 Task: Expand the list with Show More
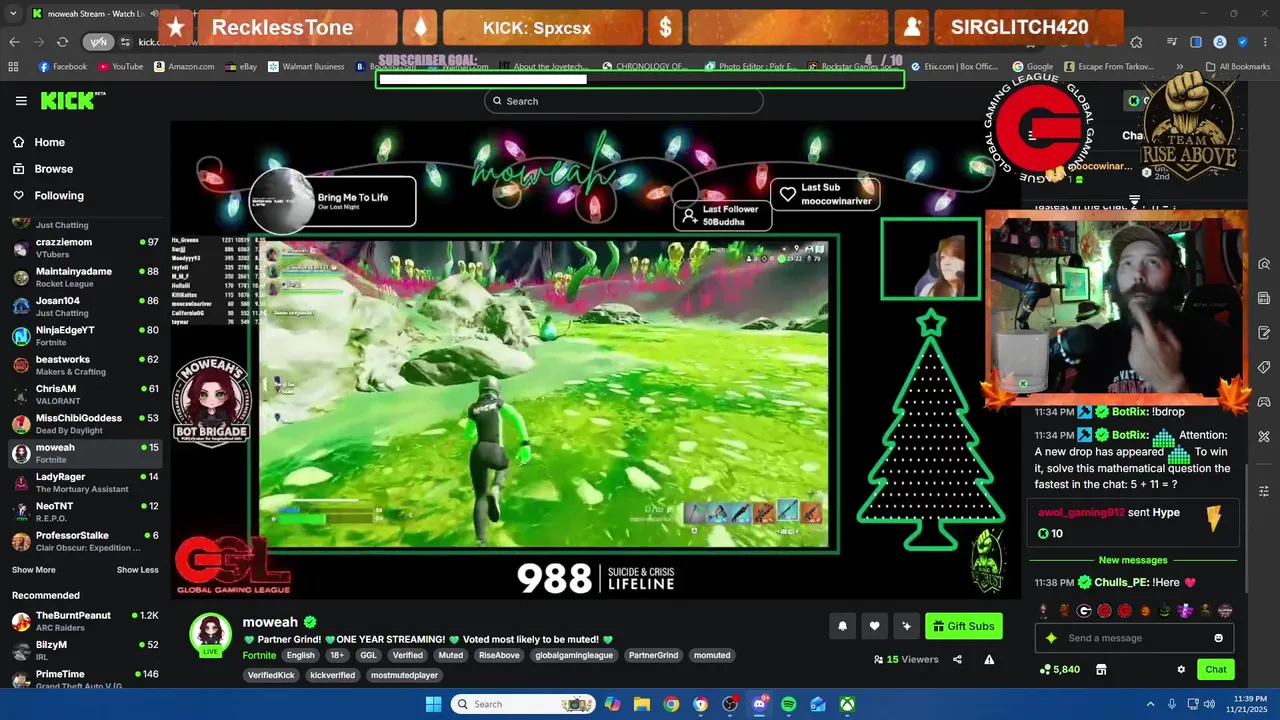coord(34,570)
